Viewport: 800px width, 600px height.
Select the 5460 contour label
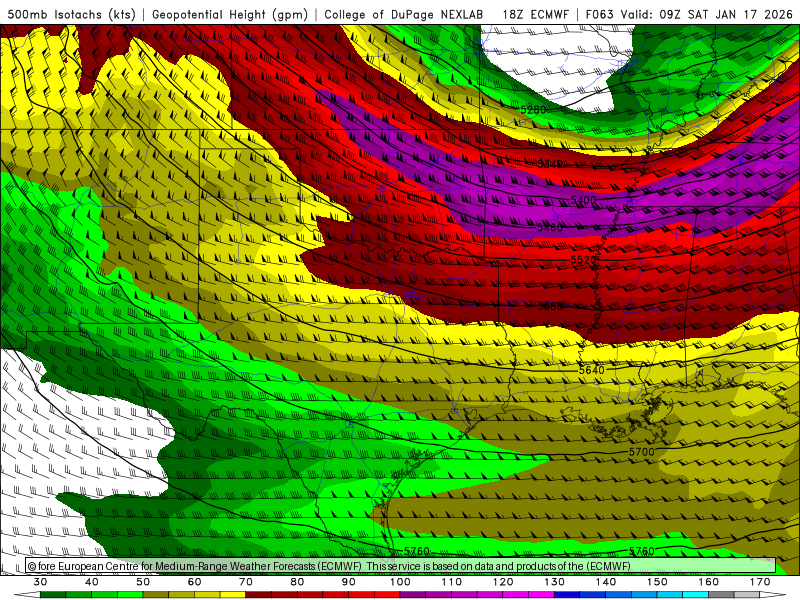[x=550, y=228]
